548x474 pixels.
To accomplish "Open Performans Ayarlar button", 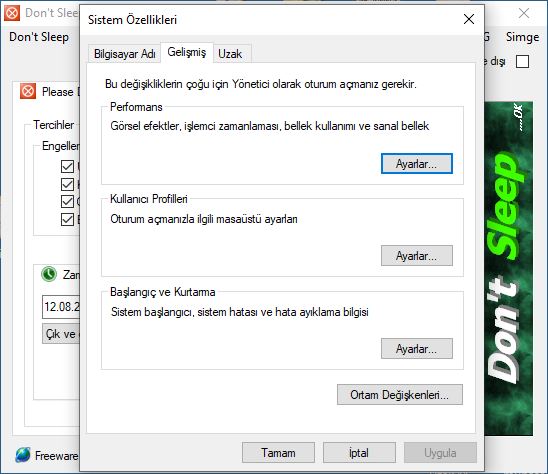I will 417,164.
